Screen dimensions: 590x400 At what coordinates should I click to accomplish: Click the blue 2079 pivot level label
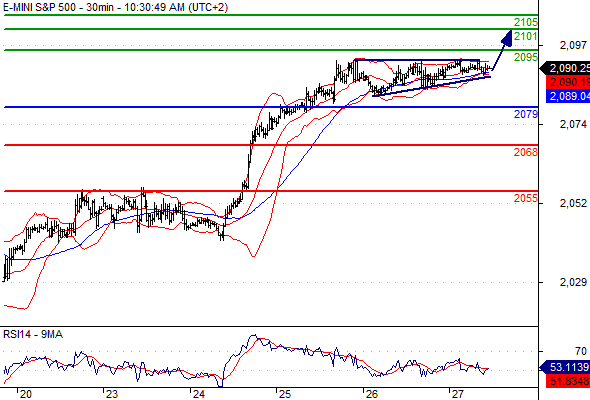[526, 114]
